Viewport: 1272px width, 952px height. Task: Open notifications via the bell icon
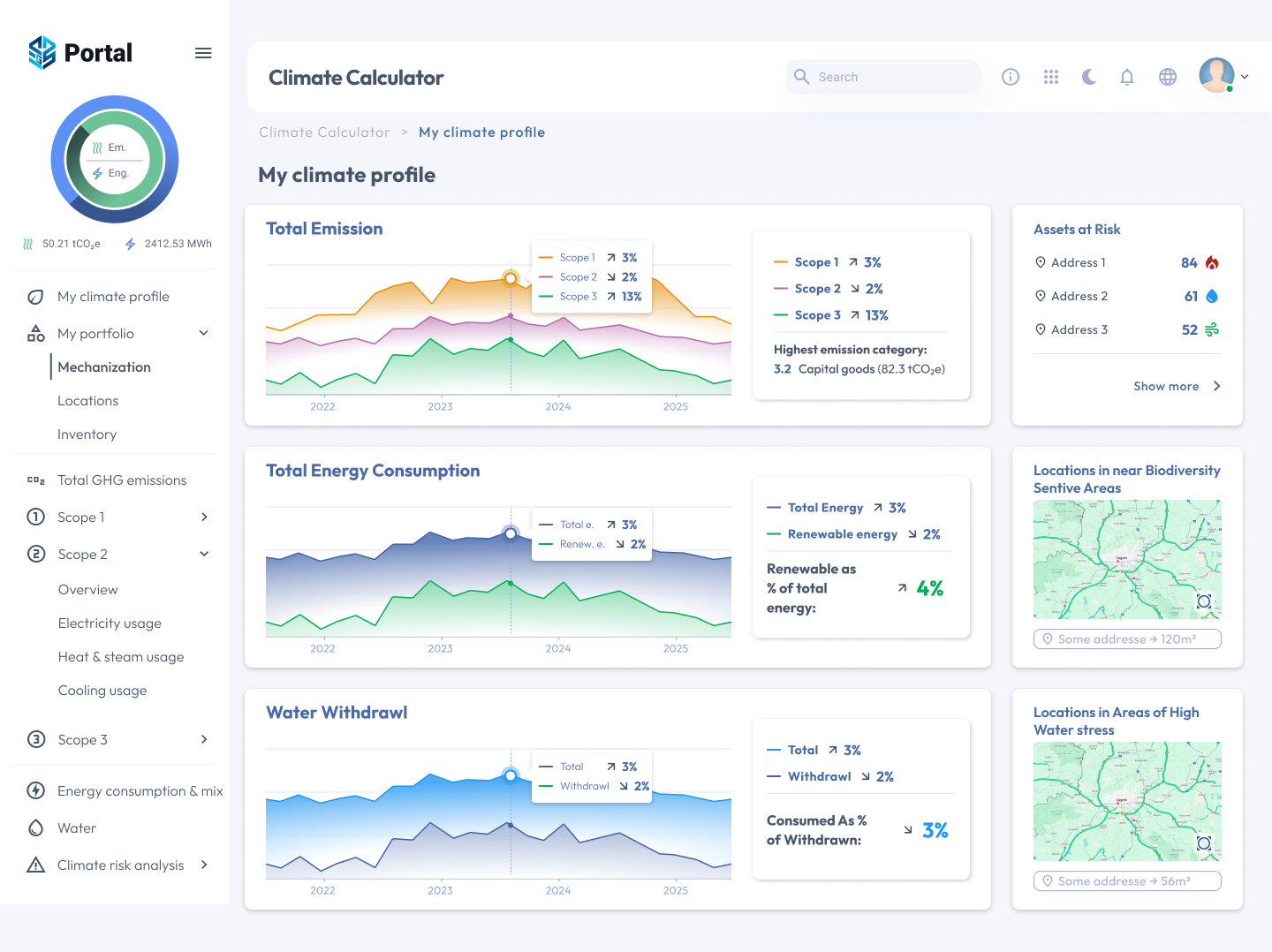(1127, 77)
